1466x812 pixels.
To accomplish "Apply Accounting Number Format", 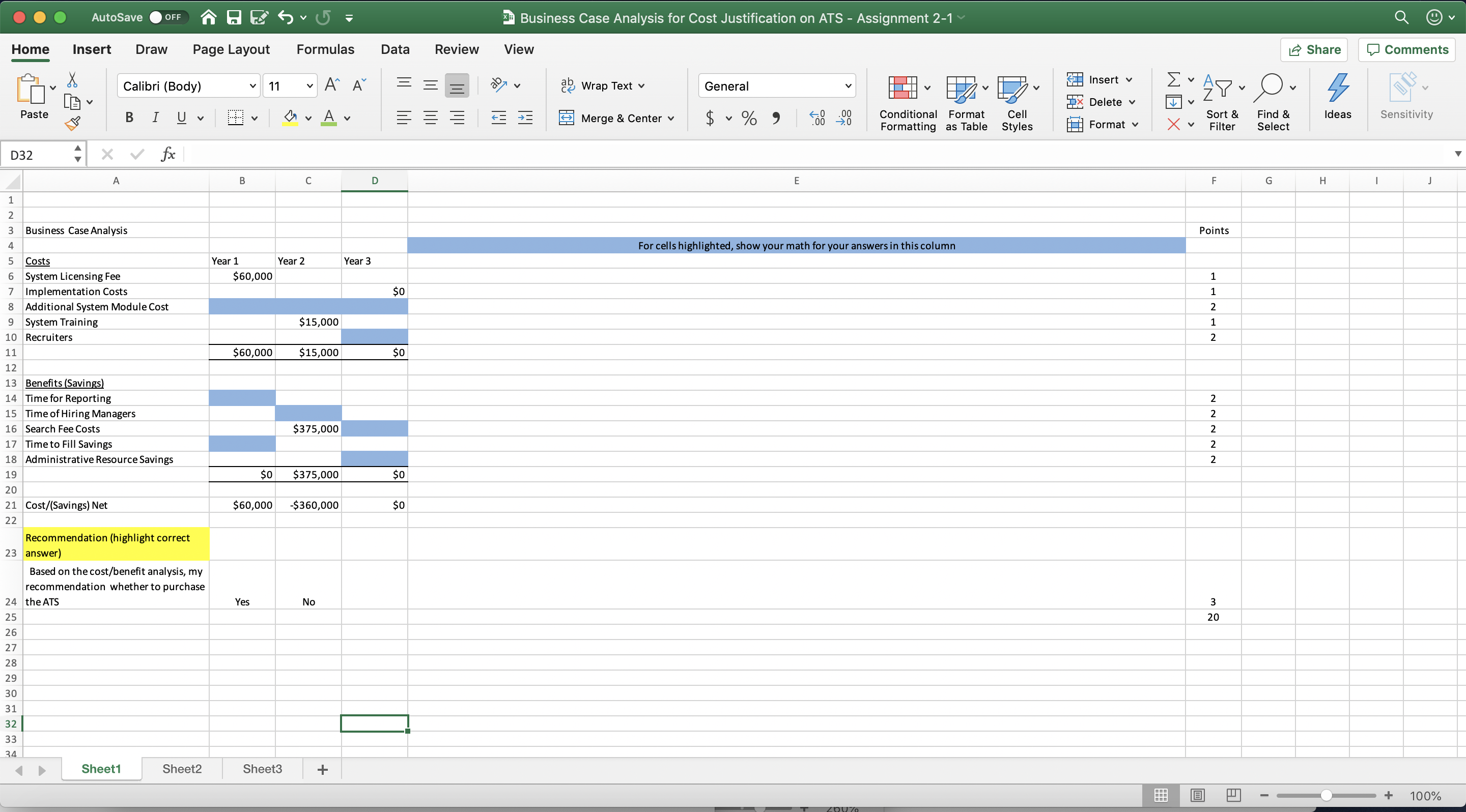I will coord(711,118).
